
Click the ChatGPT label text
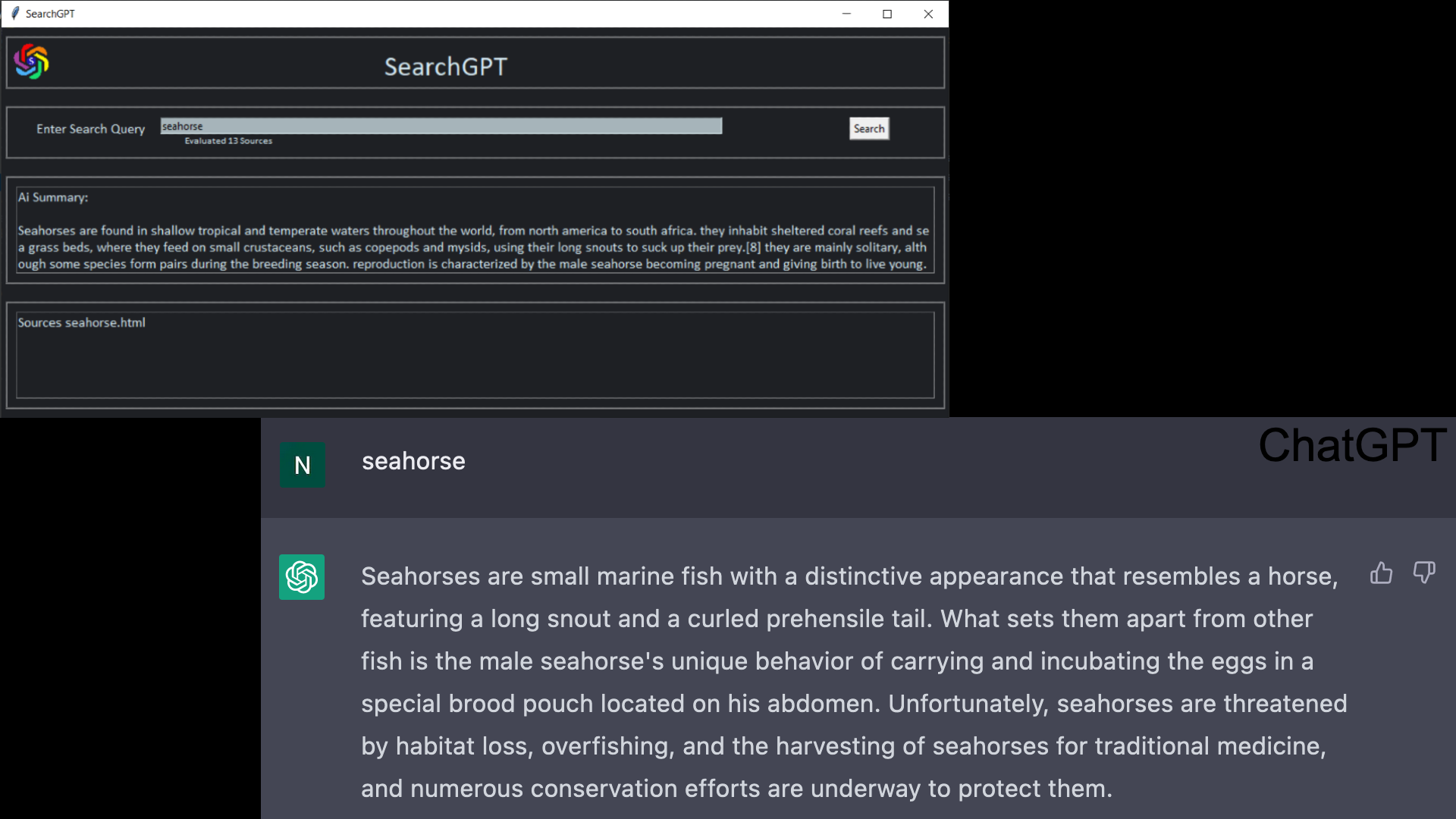point(1352,445)
